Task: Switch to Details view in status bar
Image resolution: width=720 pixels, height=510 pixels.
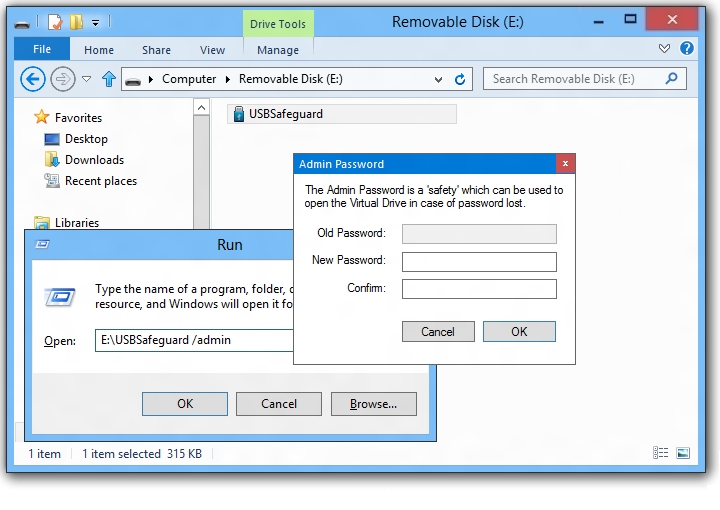Action: (661, 453)
